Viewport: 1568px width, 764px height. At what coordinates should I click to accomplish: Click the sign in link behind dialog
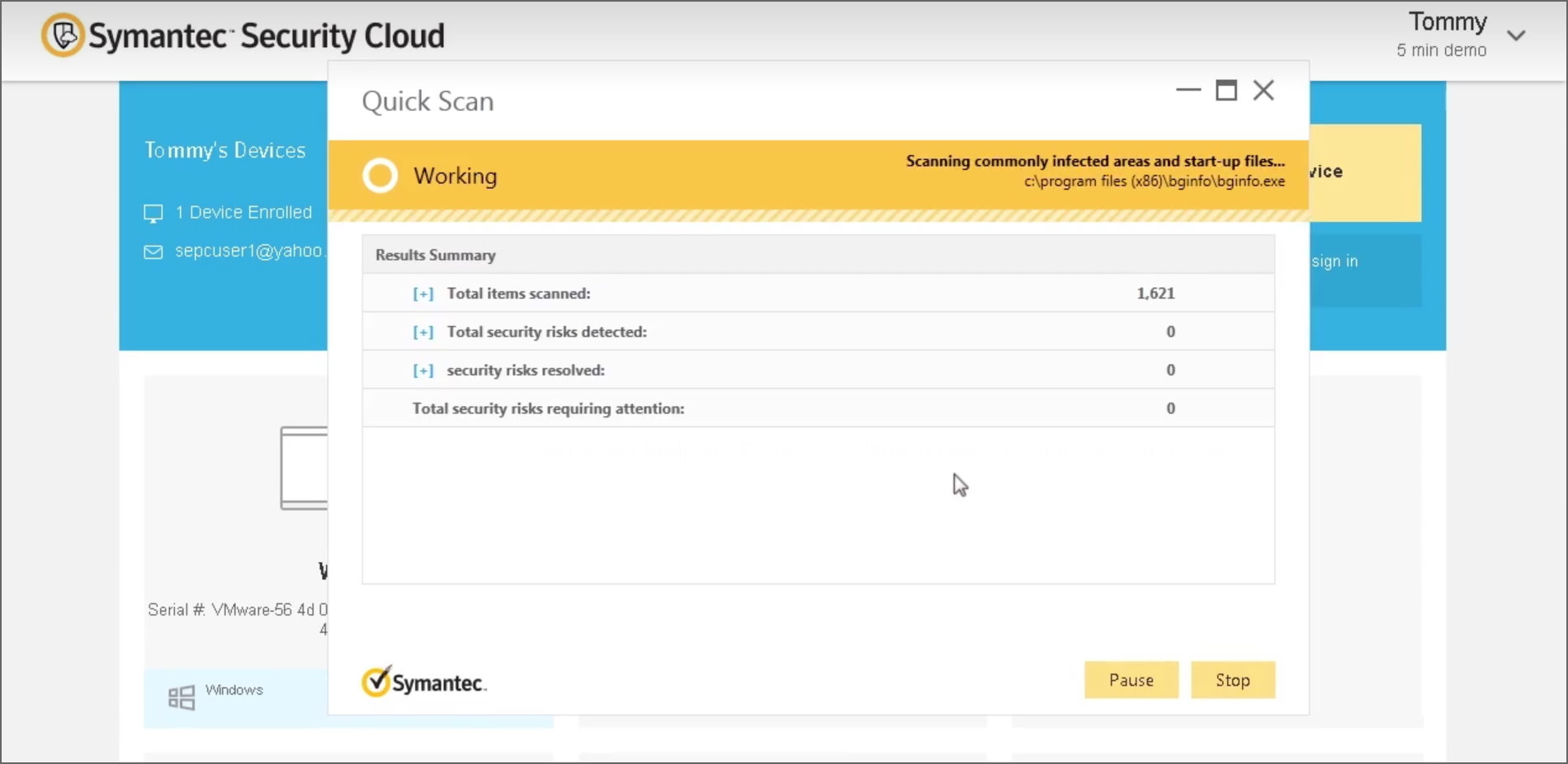[x=1334, y=262]
